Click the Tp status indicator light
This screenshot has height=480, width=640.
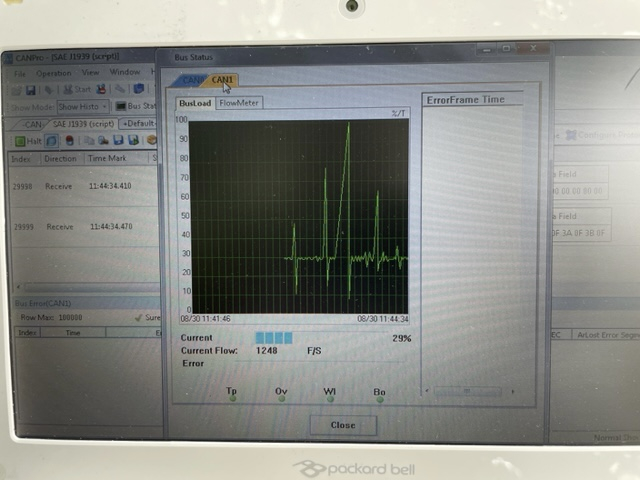(x=232, y=399)
